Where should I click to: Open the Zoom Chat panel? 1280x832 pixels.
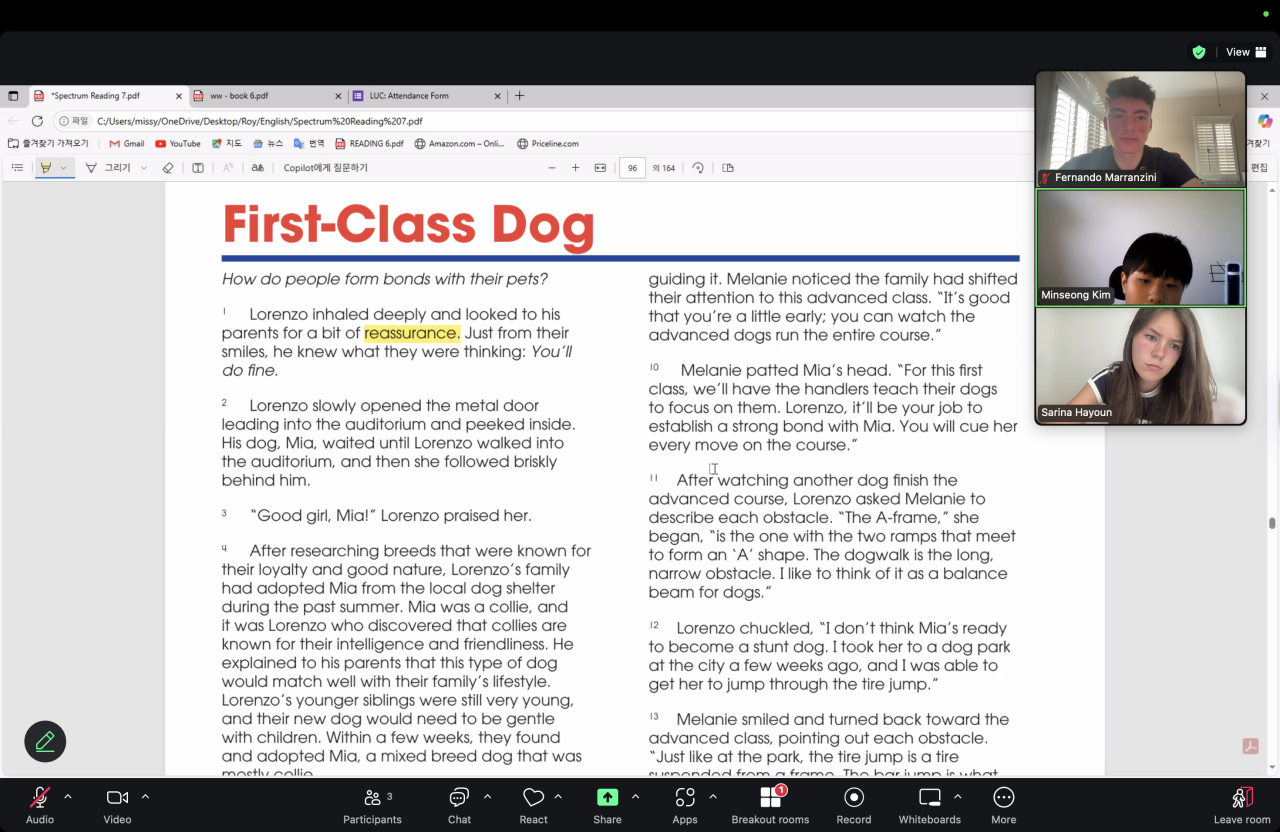pos(459,804)
